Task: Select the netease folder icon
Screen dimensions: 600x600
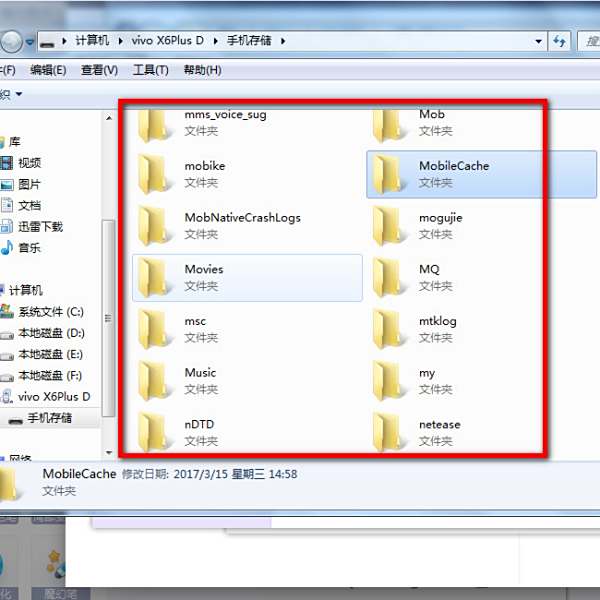Action: [389, 432]
